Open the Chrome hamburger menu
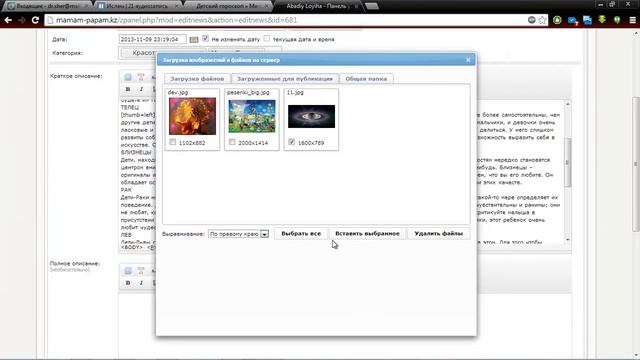Image resolution: width=640 pixels, height=360 pixels. click(632, 20)
